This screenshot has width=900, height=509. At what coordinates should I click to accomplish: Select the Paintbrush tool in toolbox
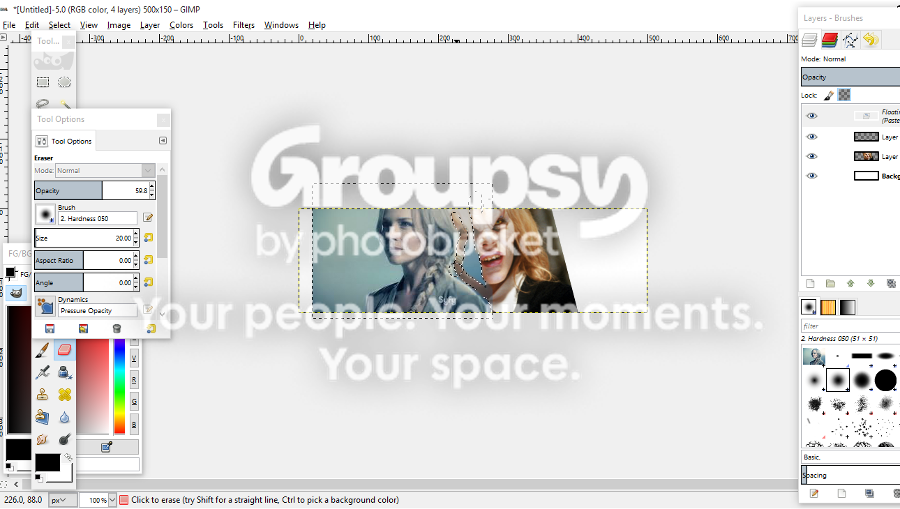(x=43, y=349)
